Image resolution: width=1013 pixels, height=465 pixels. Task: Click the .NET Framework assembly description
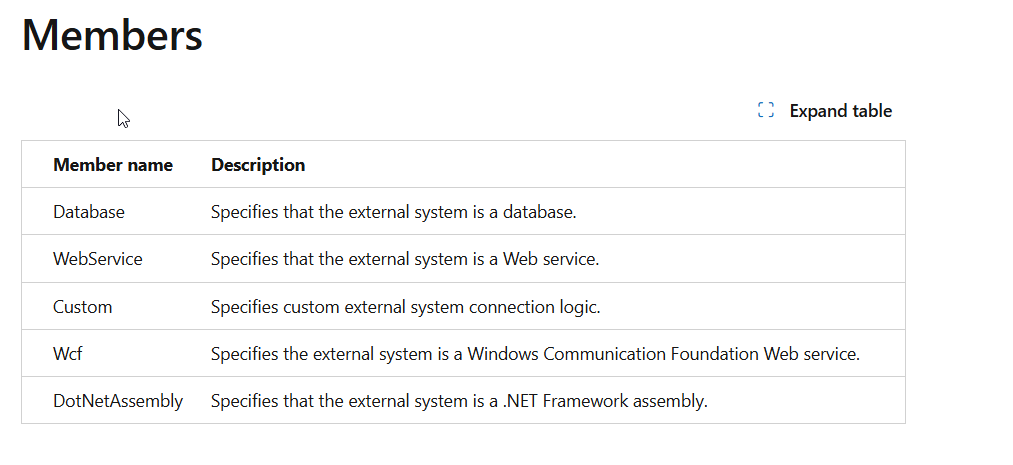tap(459, 401)
